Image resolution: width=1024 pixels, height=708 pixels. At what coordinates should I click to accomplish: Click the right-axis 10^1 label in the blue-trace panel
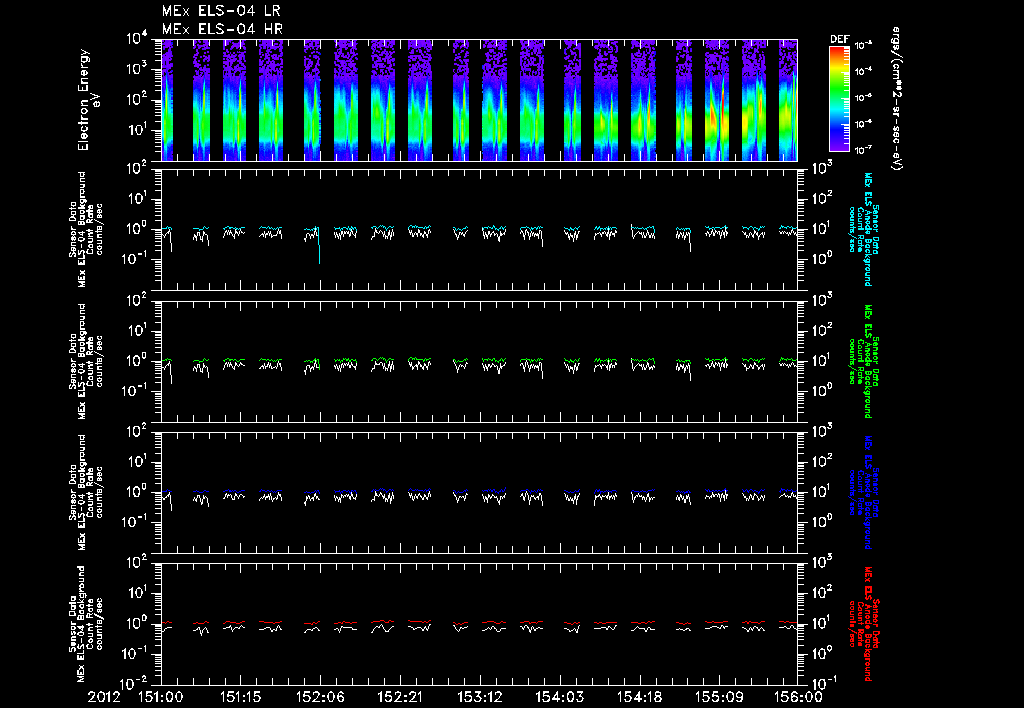coord(823,491)
